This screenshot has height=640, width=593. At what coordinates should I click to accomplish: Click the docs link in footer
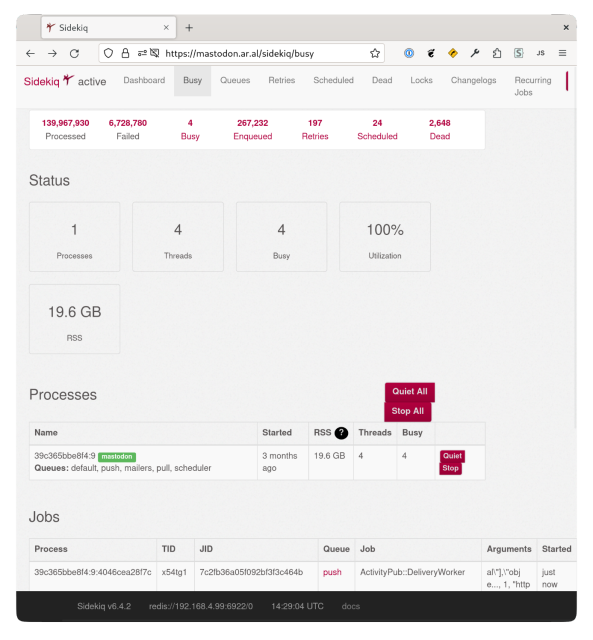click(x=351, y=607)
